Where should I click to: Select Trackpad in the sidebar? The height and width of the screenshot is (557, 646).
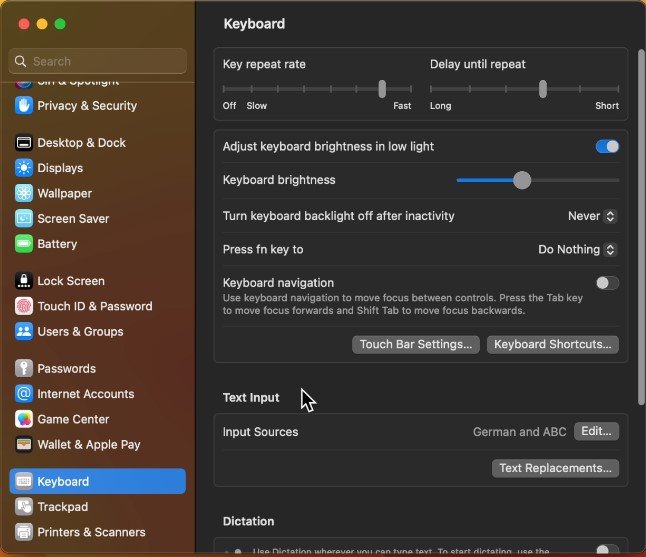(63, 507)
